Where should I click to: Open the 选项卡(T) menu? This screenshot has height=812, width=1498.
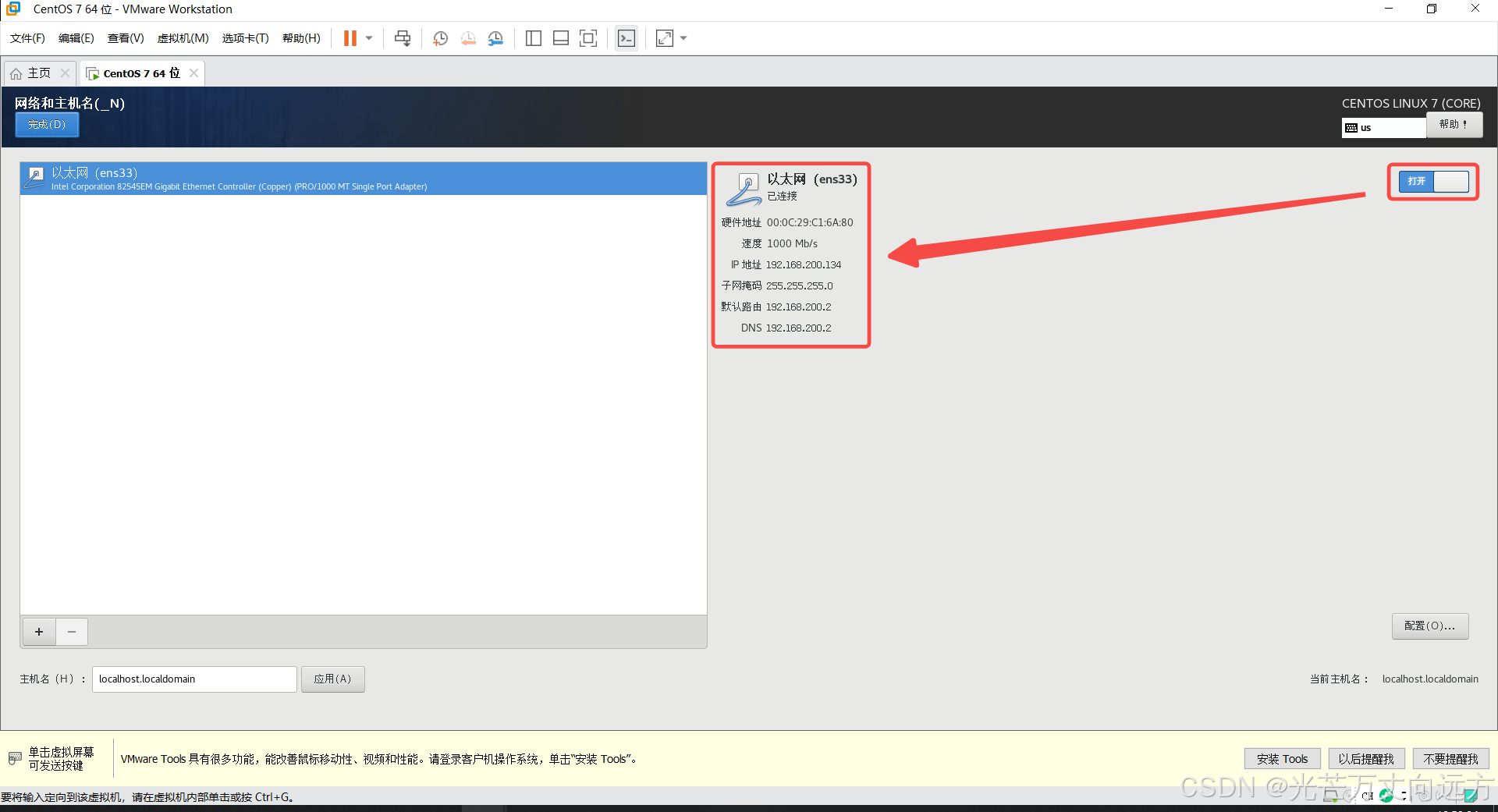pos(245,38)
